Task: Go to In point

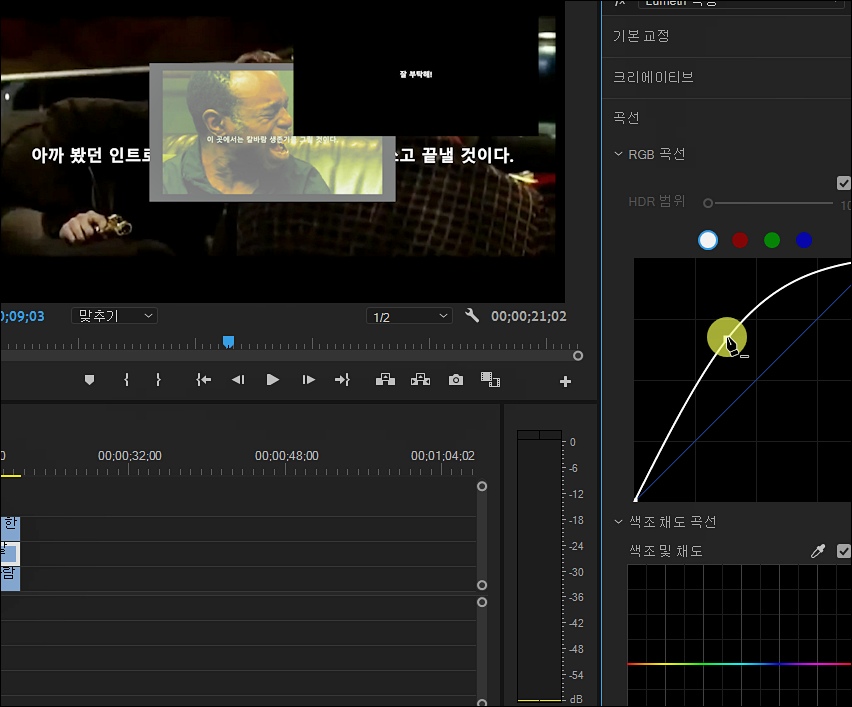Action: point(203,379)
